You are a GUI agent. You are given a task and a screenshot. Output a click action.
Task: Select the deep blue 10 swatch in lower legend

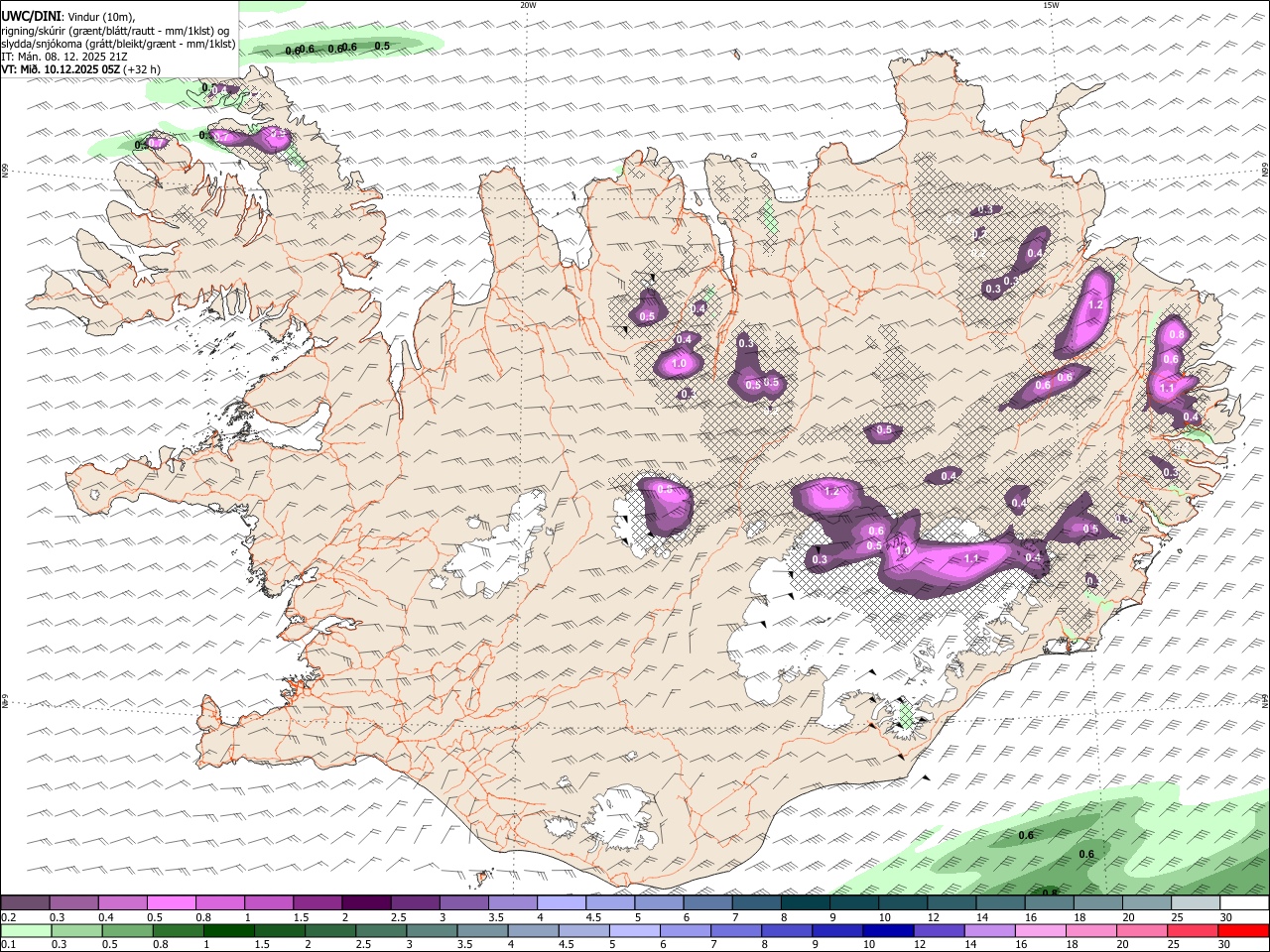point(887,931)
